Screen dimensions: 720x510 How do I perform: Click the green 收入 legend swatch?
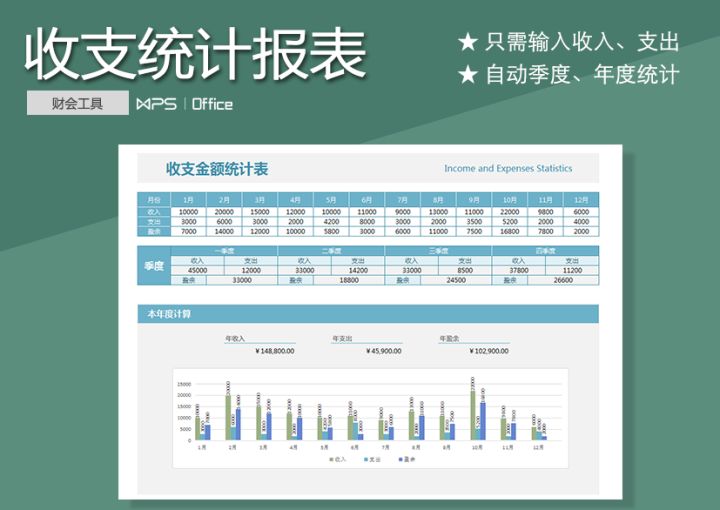[x=331, y=459]
